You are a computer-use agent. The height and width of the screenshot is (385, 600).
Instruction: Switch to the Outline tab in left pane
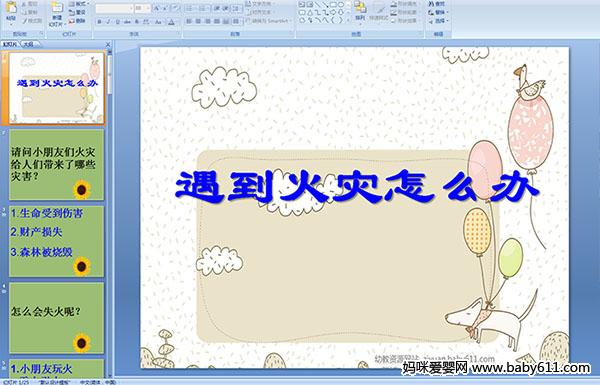pos(29,44)
